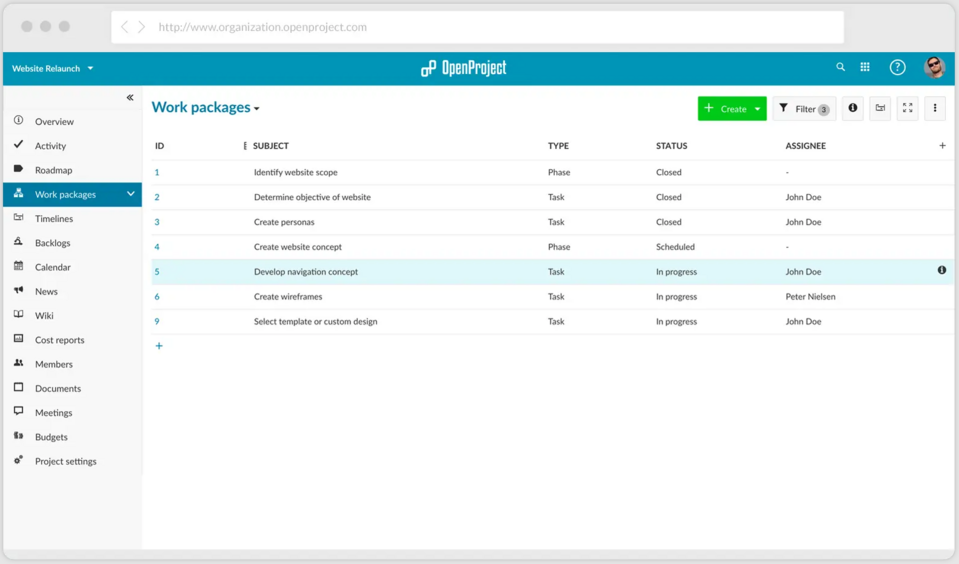959x564 pixels.
Task: Open details view info icon in toolbar
Action: click(x=852, y=108)
